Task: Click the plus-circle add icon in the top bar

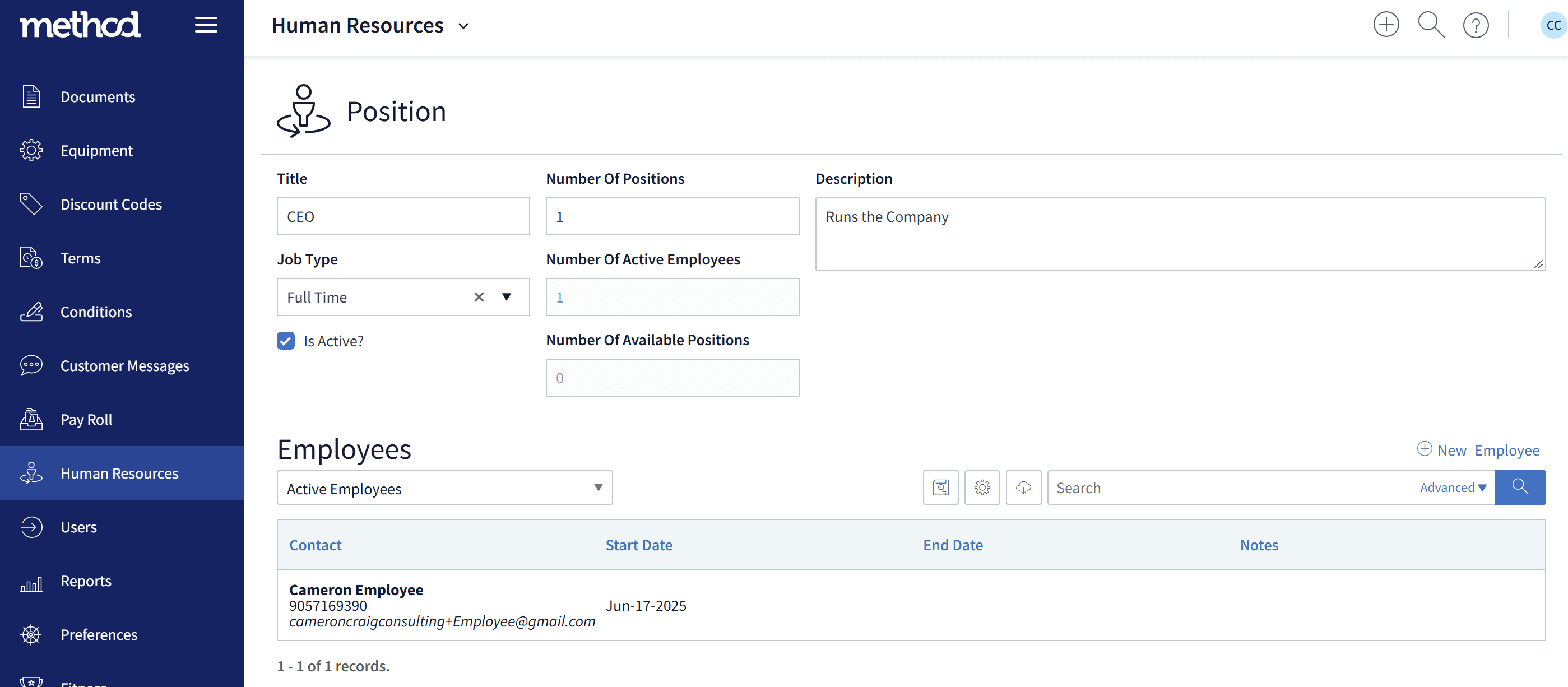Action: (x=1386, y=25)
